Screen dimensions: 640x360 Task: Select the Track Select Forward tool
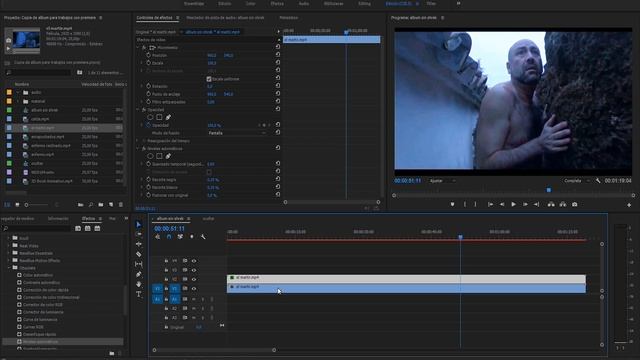[x=138, y=234]
